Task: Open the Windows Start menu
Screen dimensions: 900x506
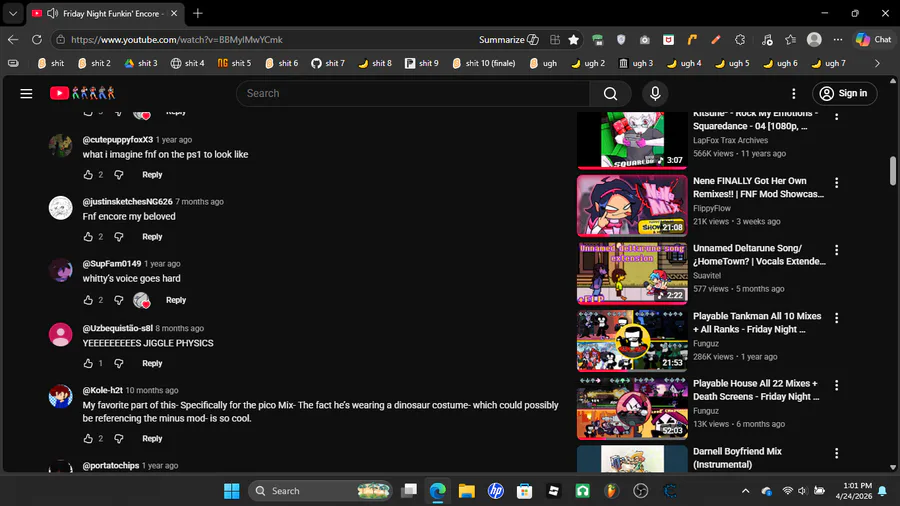Action: pos(232,491)
